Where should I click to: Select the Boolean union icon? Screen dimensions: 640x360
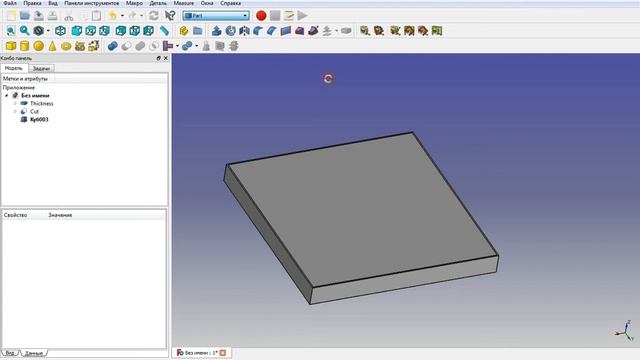point(140,46)
